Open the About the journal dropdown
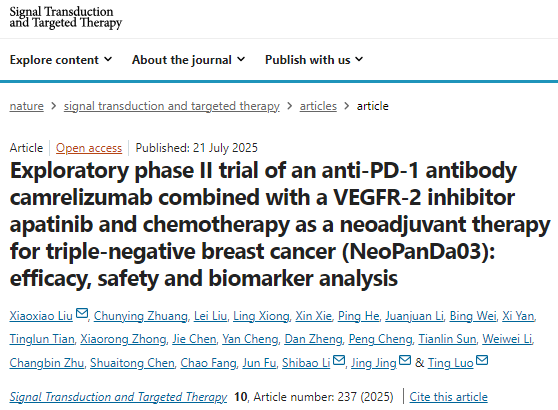The image size is (558, 410). point(188,60)
